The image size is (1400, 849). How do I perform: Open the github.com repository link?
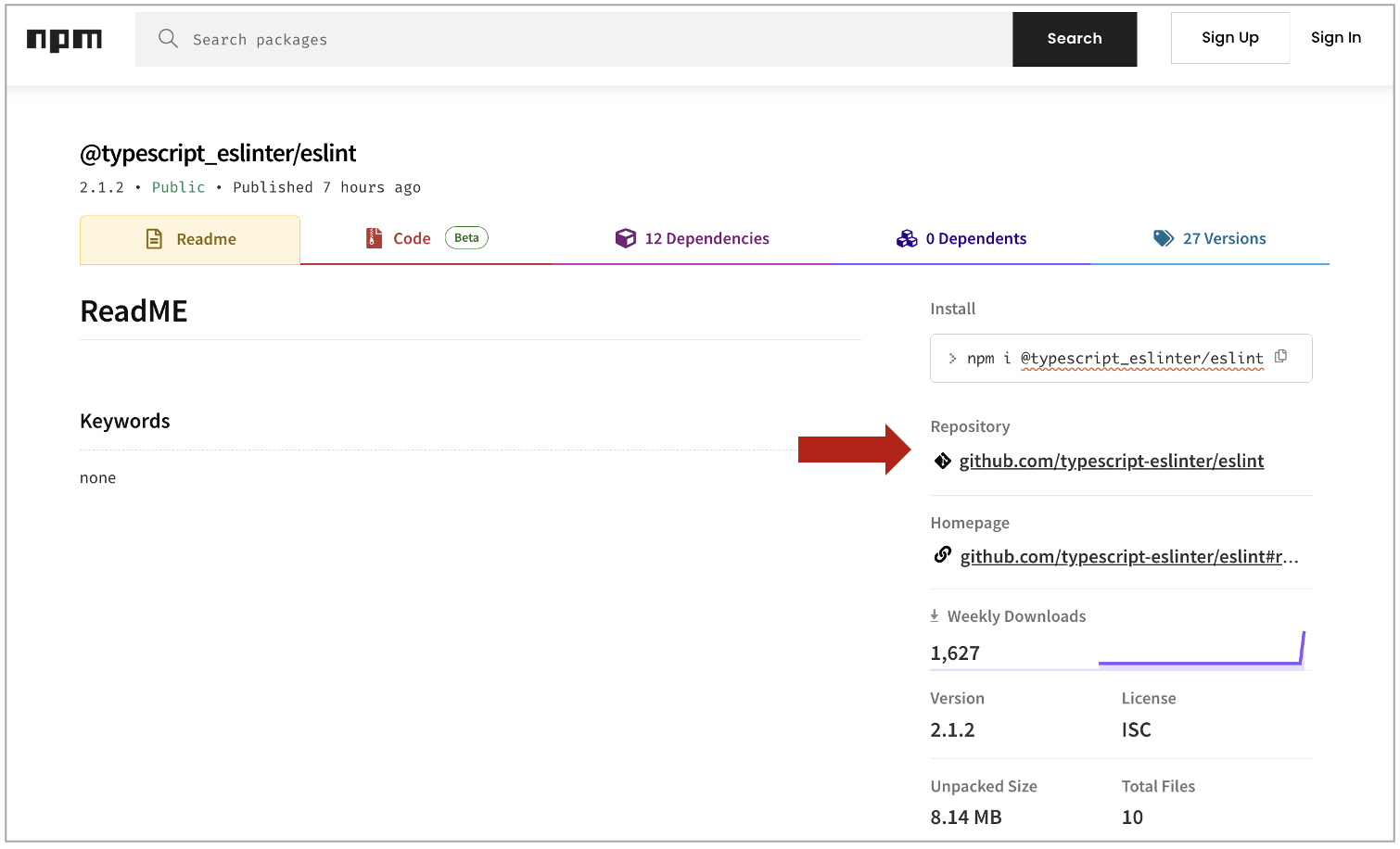click(1111, 461)
